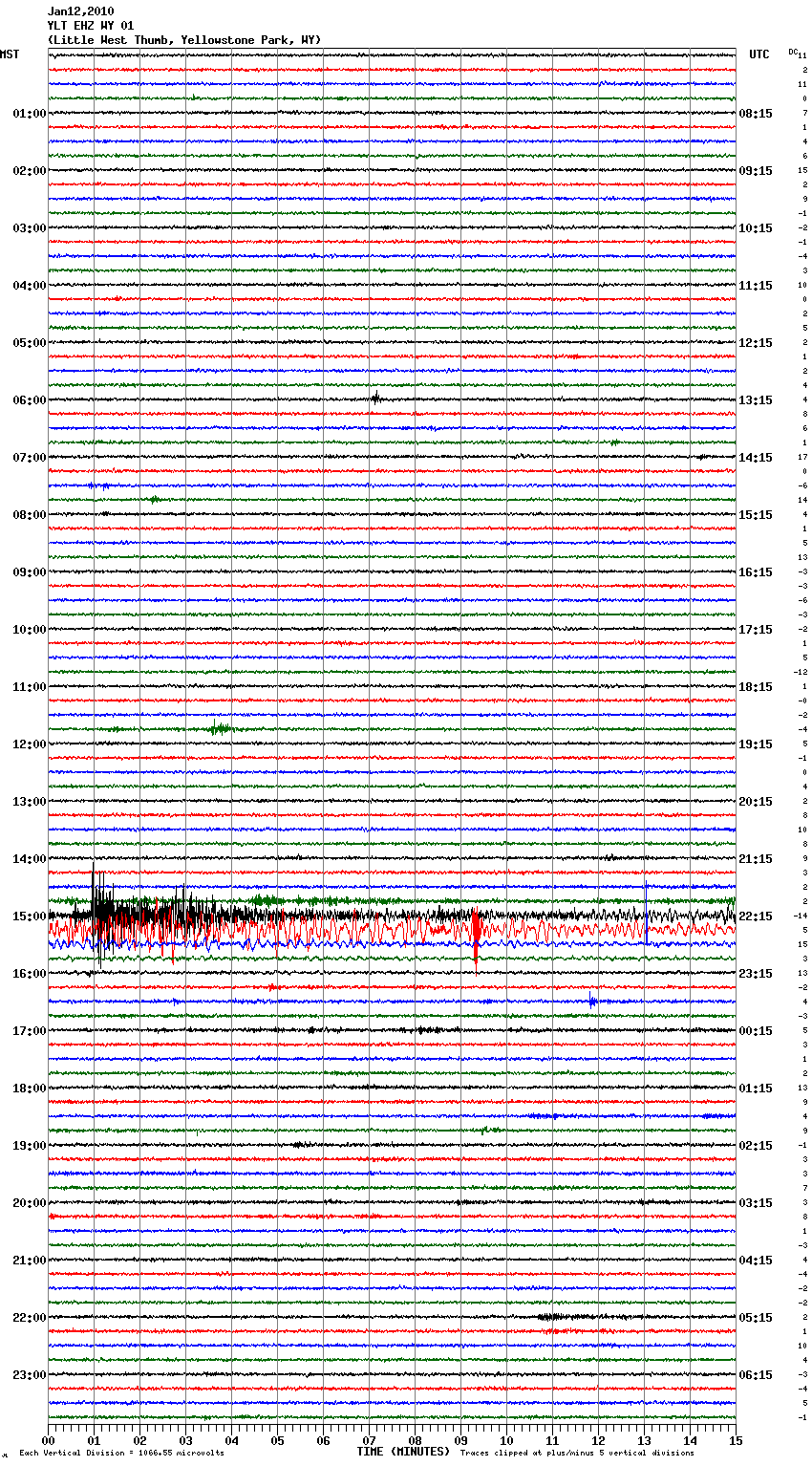Click the Little West Thumb location caption
The height and width of the screenshot is (1466, 812).
pos(184,40)
